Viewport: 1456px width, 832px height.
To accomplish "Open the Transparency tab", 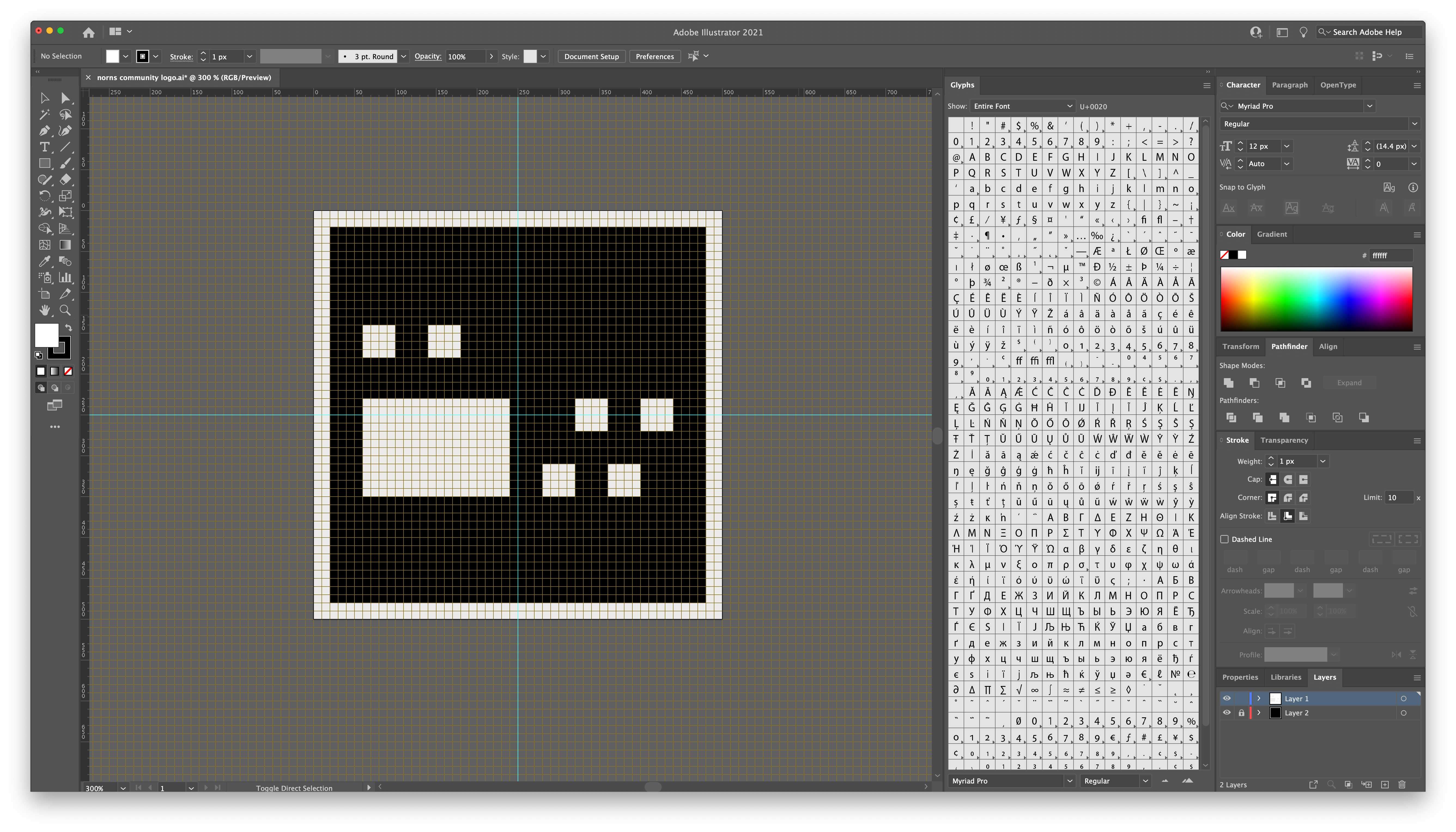I will (x=1284, y=440).
